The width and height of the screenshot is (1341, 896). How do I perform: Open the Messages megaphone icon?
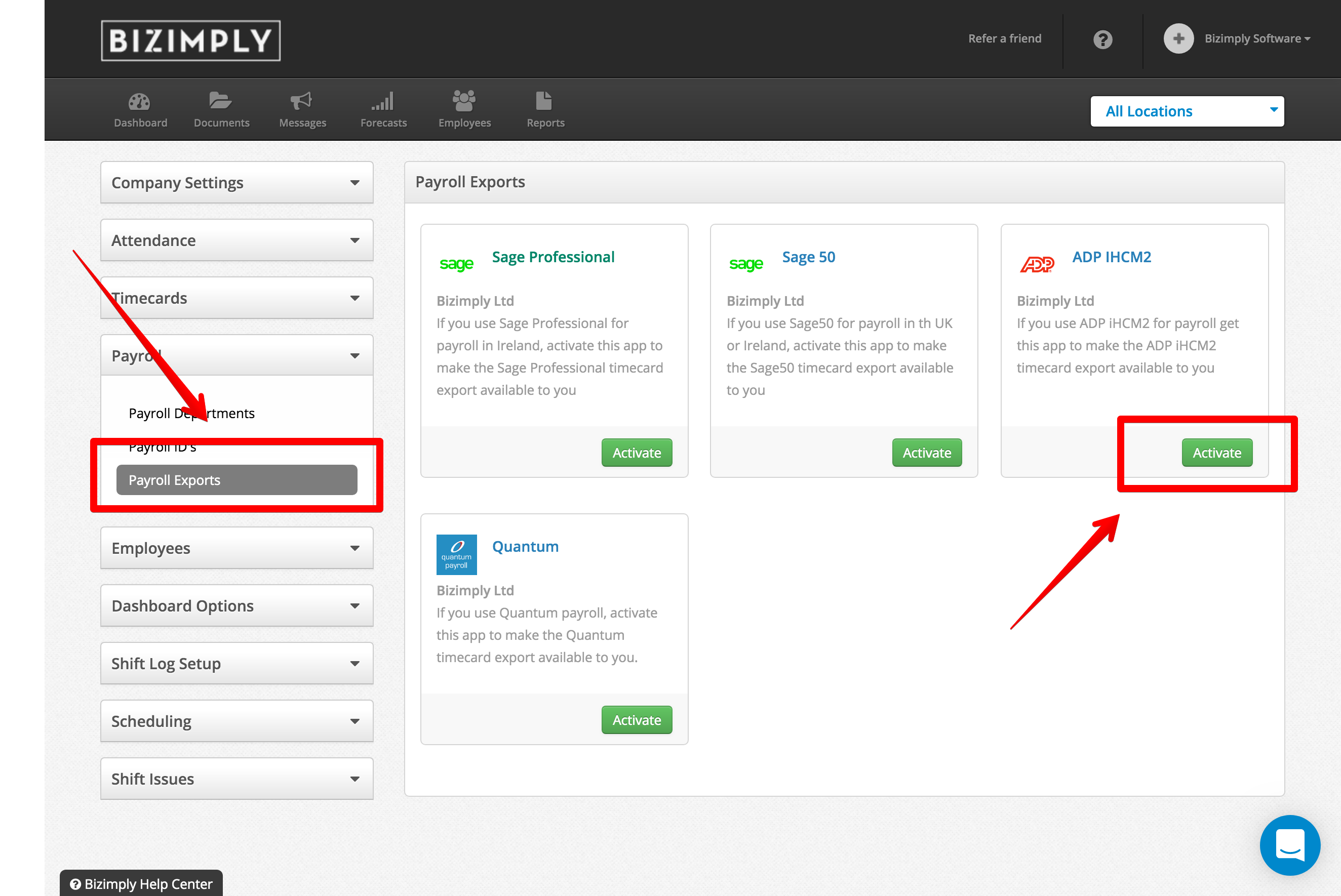point(301,101)
